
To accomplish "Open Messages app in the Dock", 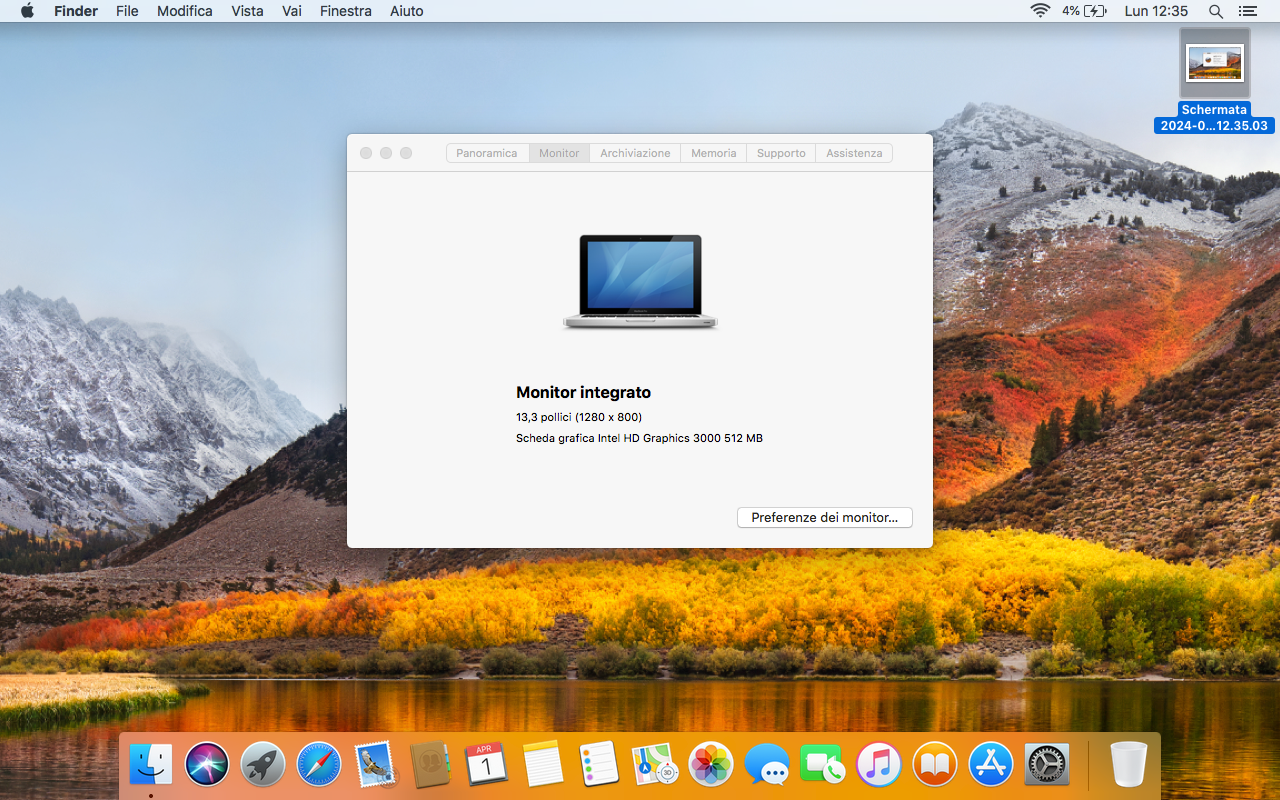I will (767, 765).
